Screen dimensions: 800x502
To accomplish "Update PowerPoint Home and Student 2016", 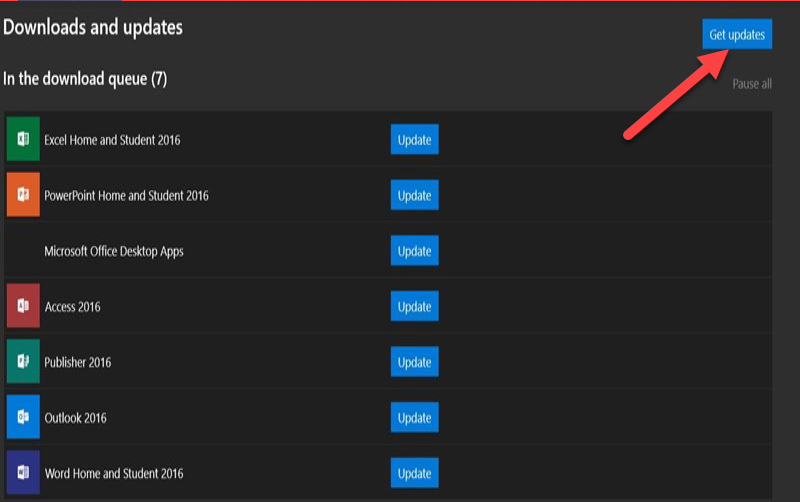I will tap(414, 195).
